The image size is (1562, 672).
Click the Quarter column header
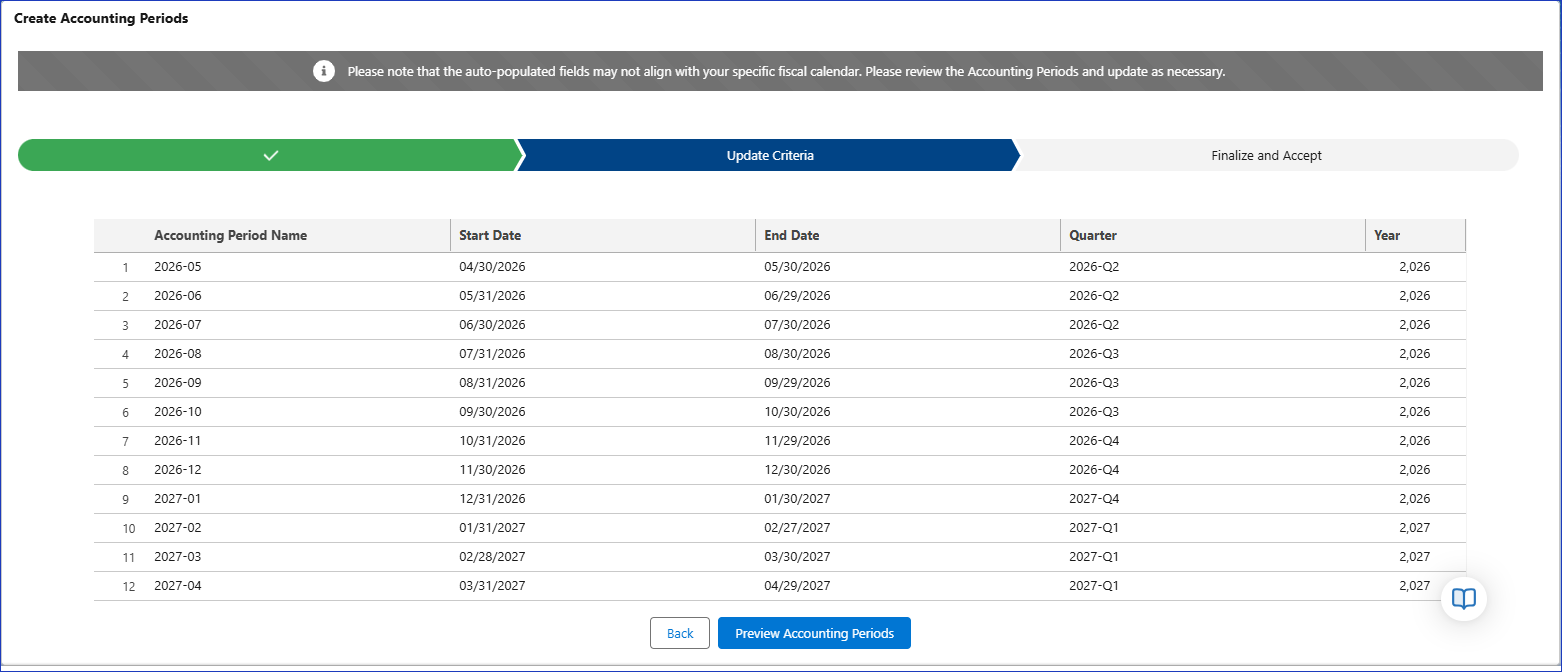coord(1092,236)
